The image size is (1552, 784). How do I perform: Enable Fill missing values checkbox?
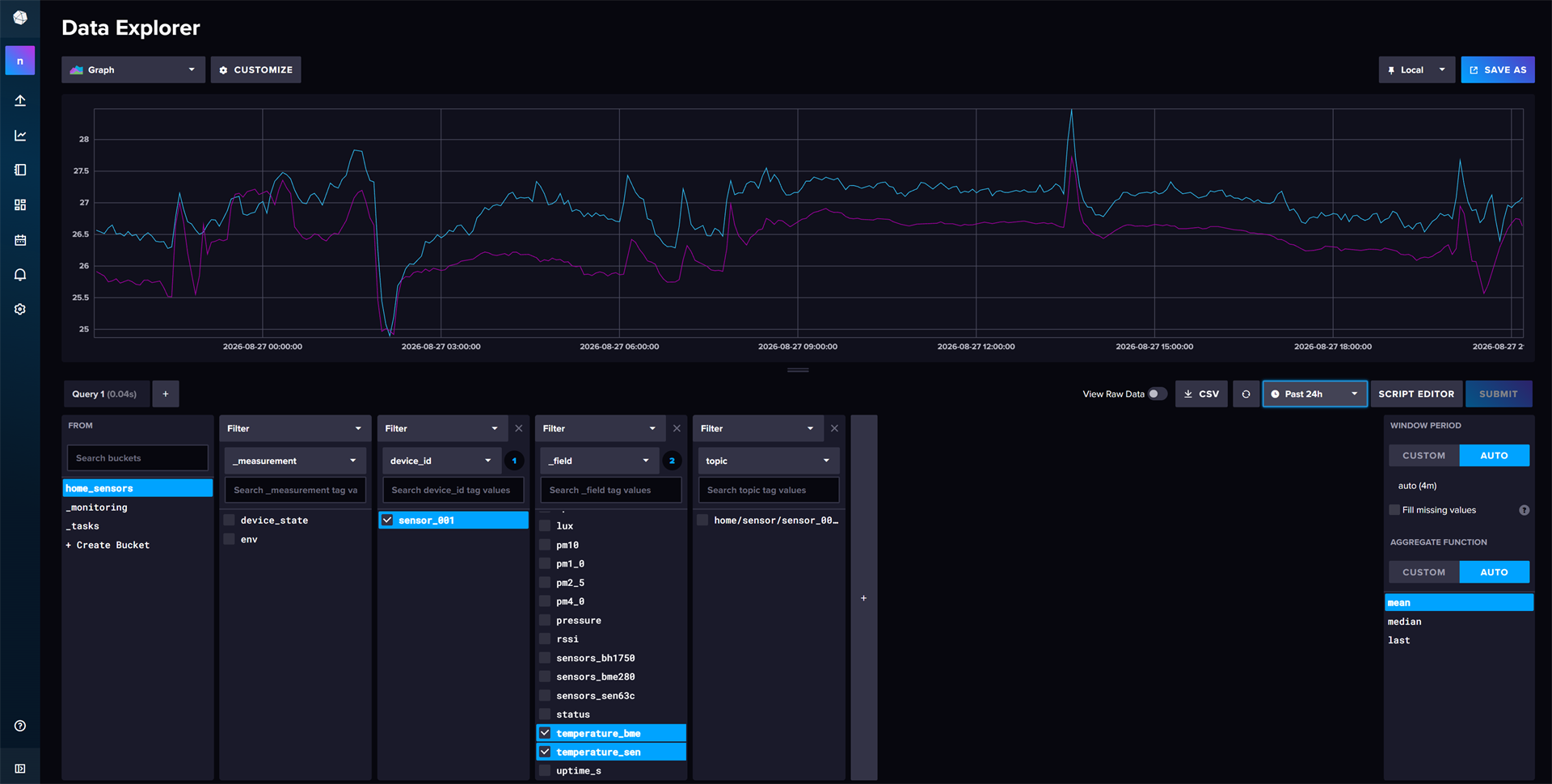[1394, 510]
